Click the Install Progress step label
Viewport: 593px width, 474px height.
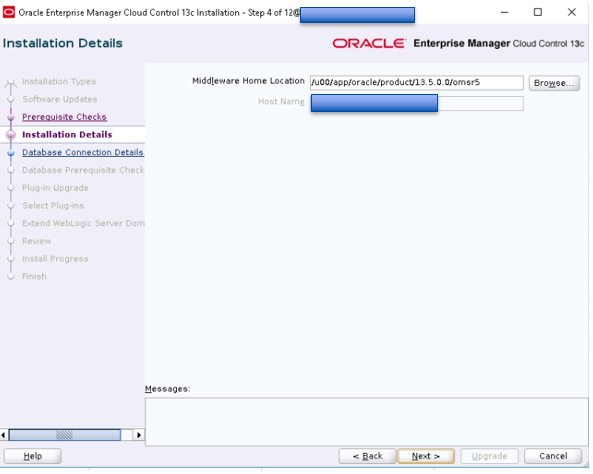(x=55, y=259)
